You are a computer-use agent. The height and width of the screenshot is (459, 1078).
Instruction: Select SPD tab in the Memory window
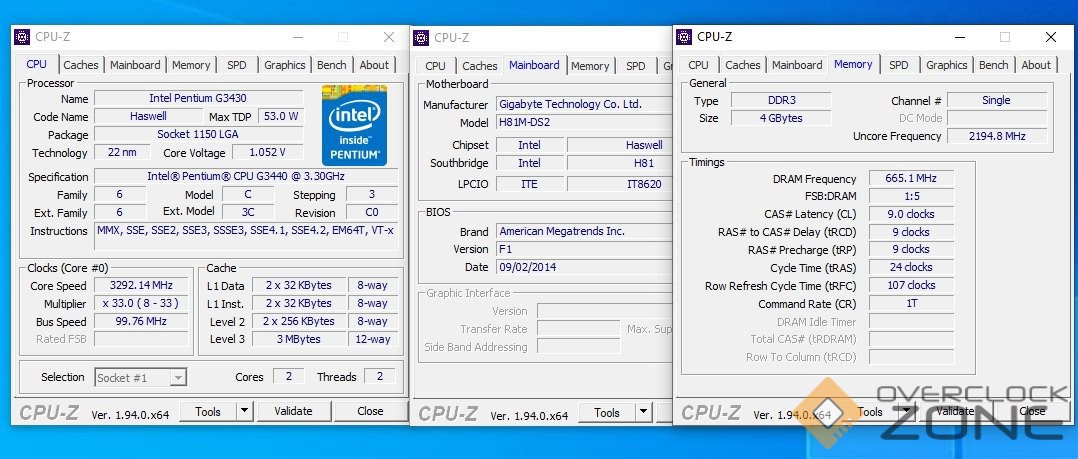pos(899,65)
